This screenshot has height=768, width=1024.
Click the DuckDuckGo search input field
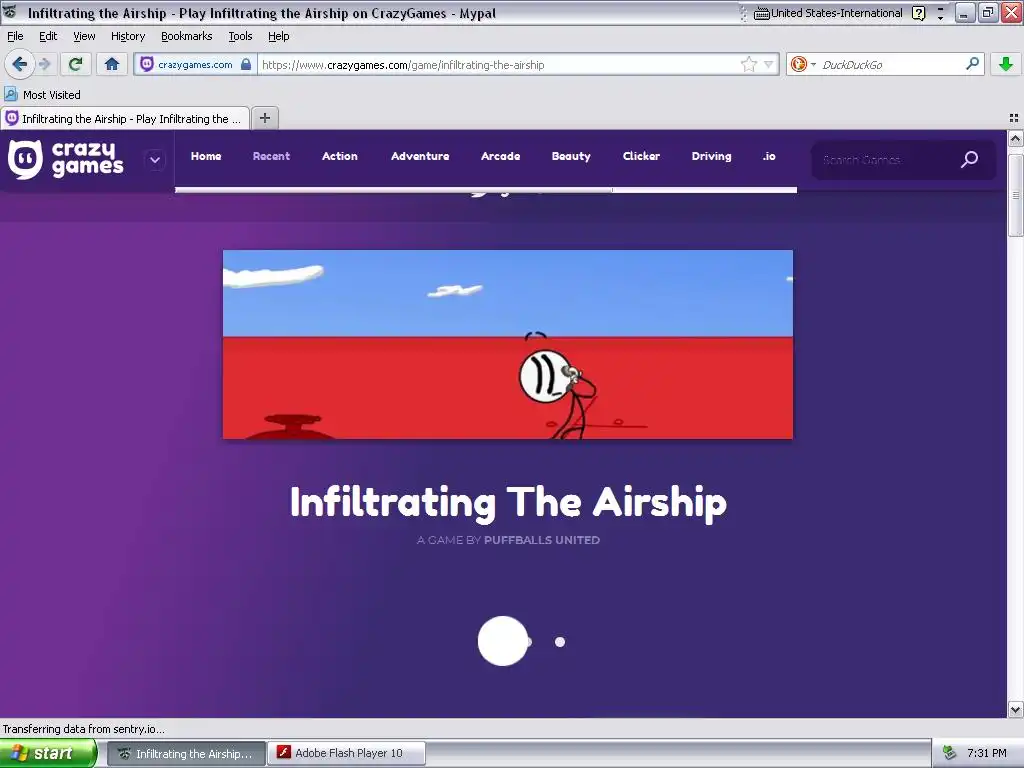point(891,65)
